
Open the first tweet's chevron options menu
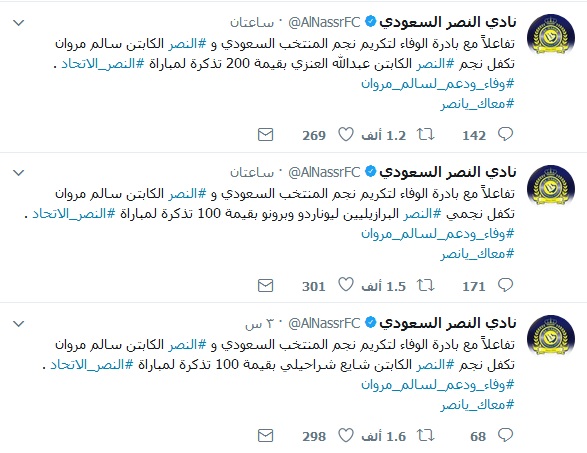point(18,23)
